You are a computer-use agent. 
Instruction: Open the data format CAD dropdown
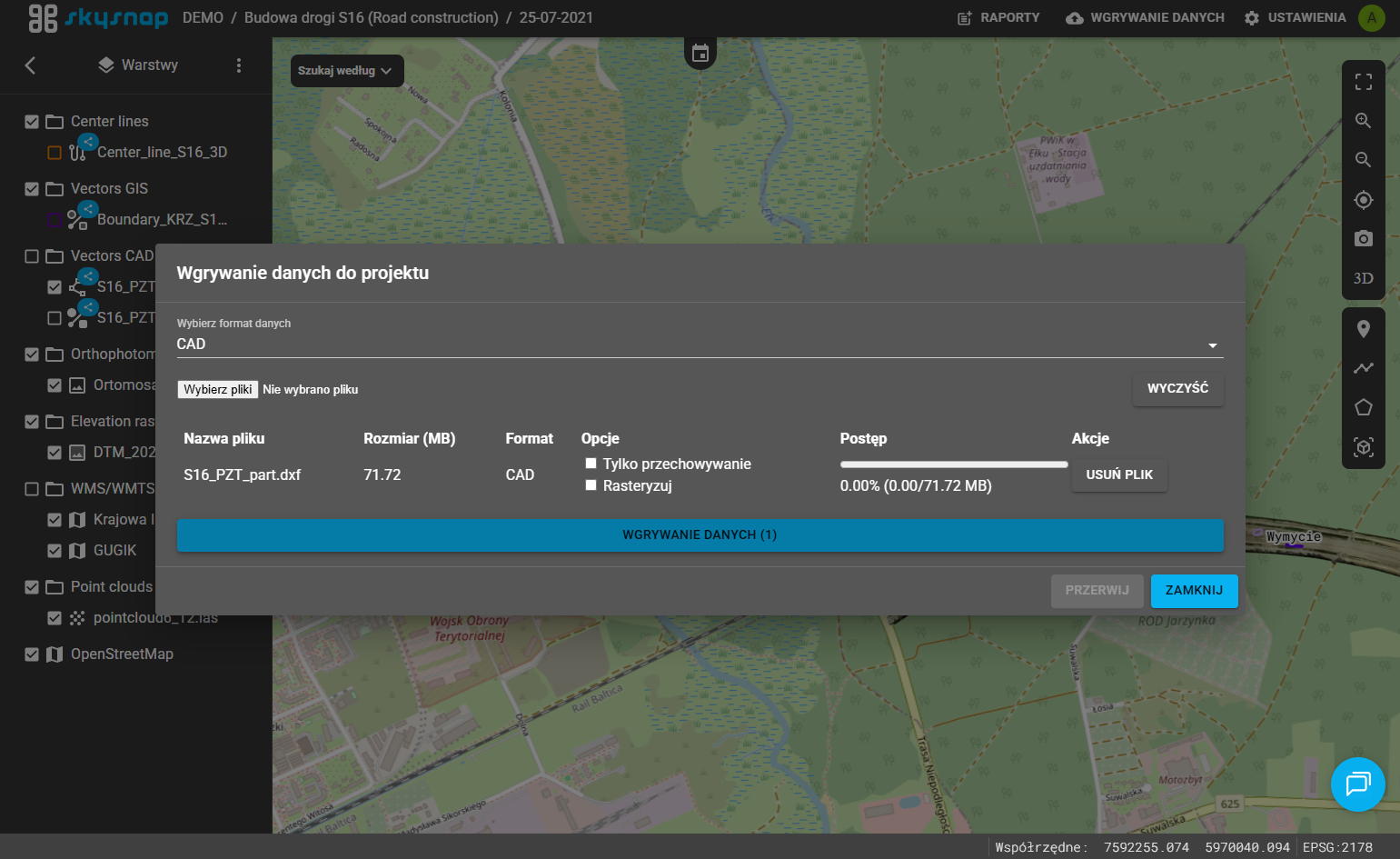pyautogui.click(x=700, y=345)
